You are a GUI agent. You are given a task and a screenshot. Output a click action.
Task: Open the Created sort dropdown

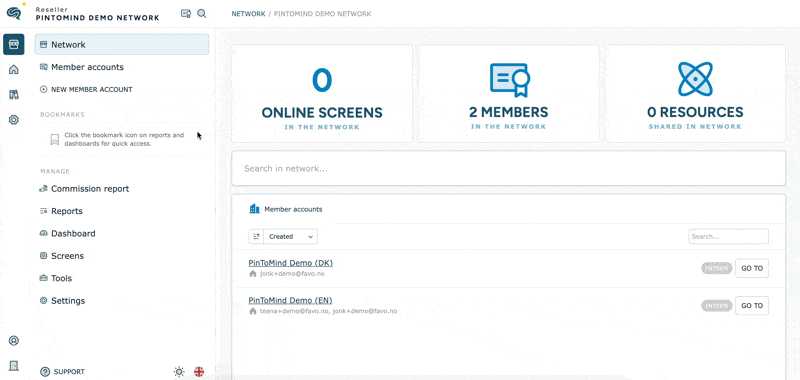(291, 237)
